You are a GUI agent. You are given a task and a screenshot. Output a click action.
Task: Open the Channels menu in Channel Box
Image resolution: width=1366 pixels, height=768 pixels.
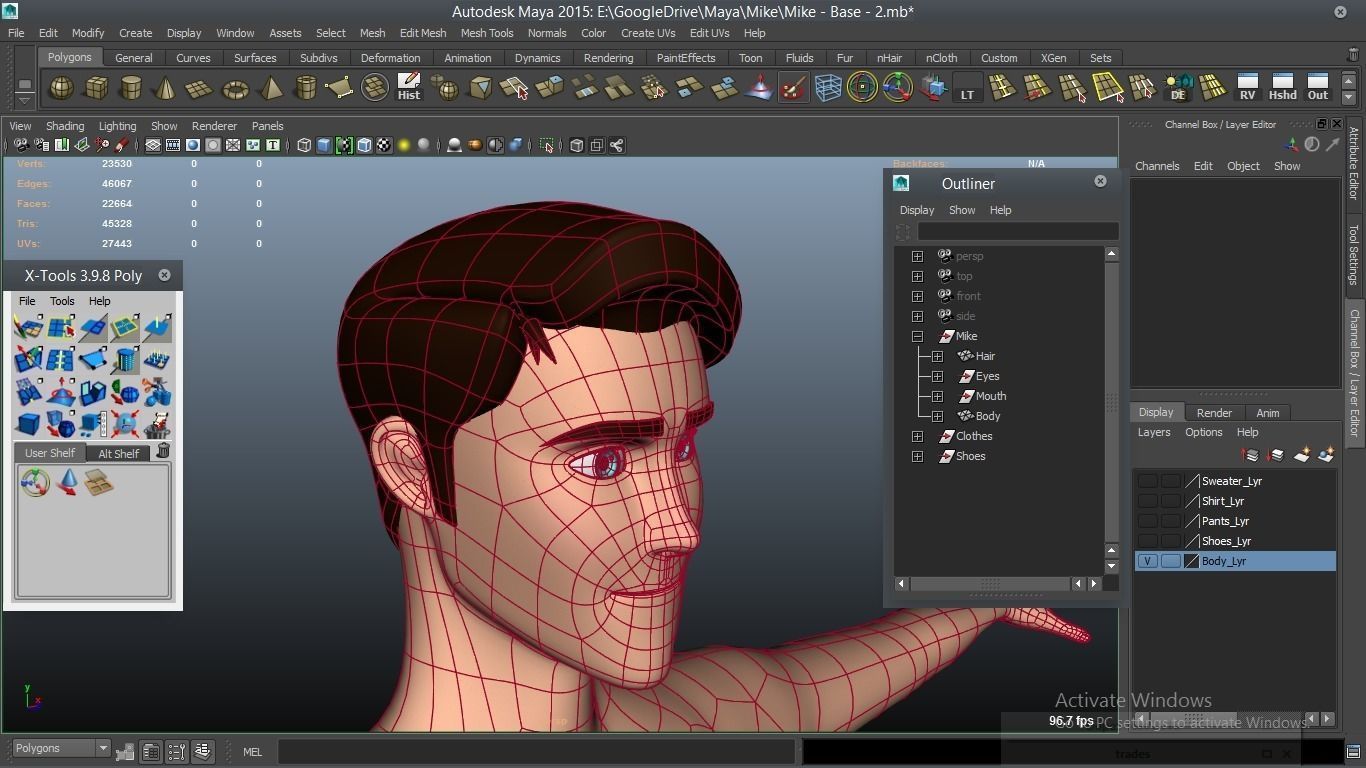(x=1157, y=166)
